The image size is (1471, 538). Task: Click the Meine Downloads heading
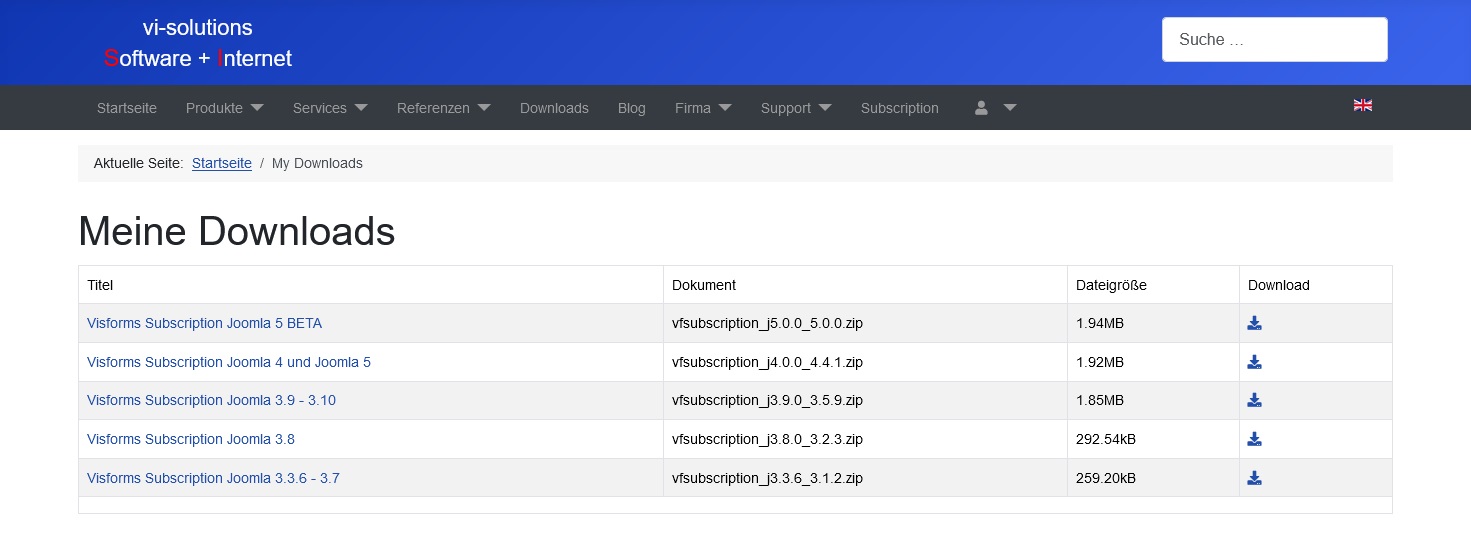click(237, 232)
